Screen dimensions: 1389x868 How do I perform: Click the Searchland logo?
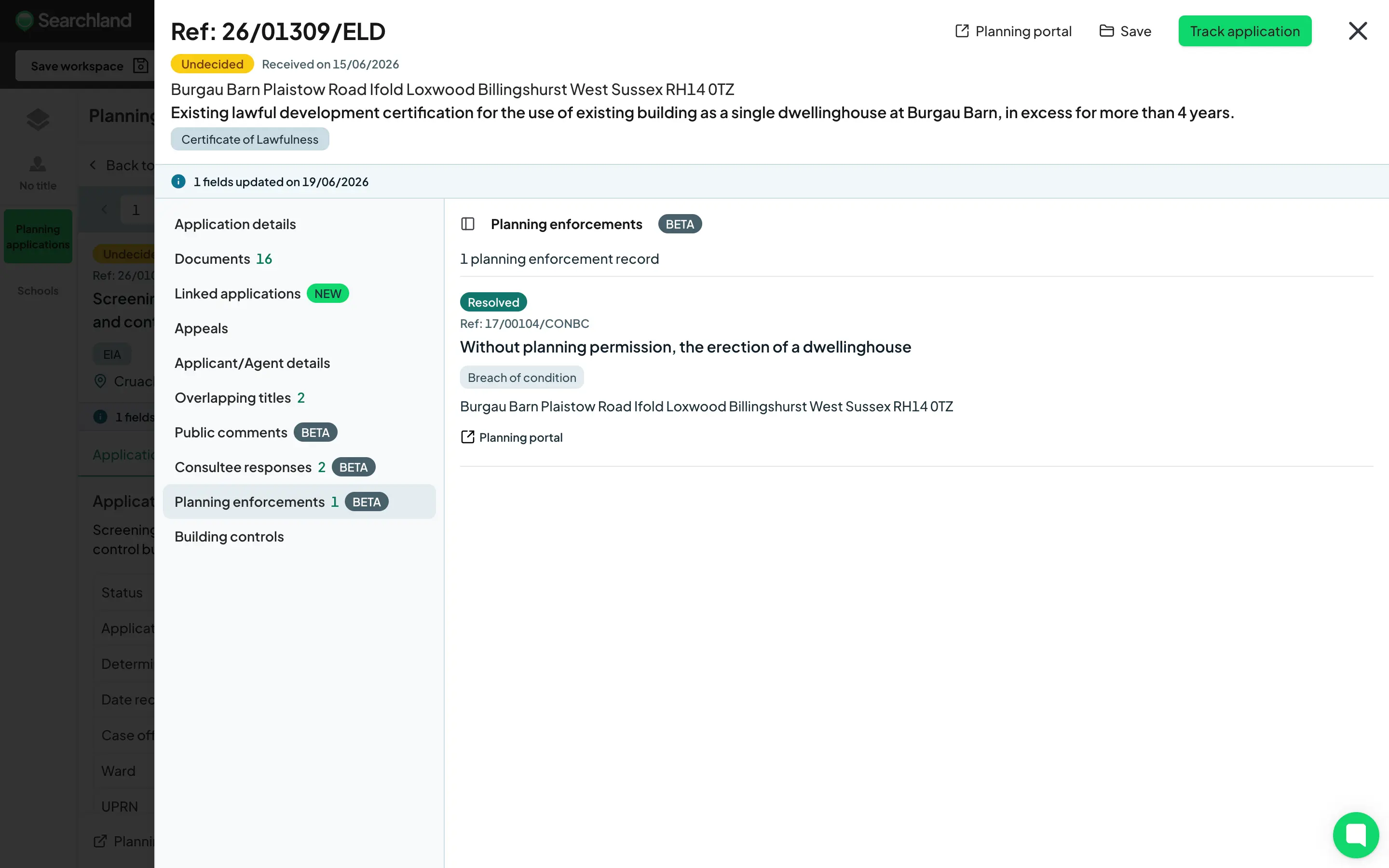pos(73,21)
